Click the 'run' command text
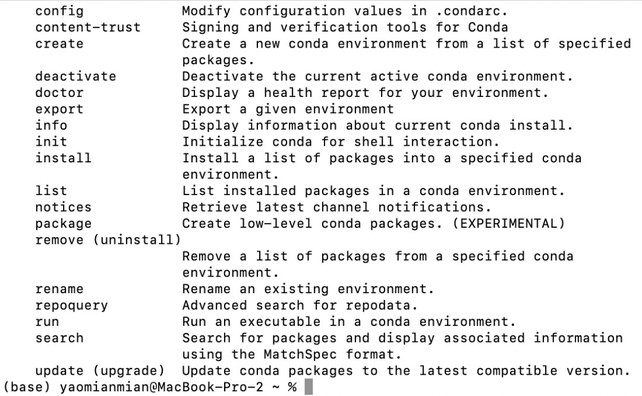The image size is (642, 396). point(47,322)
